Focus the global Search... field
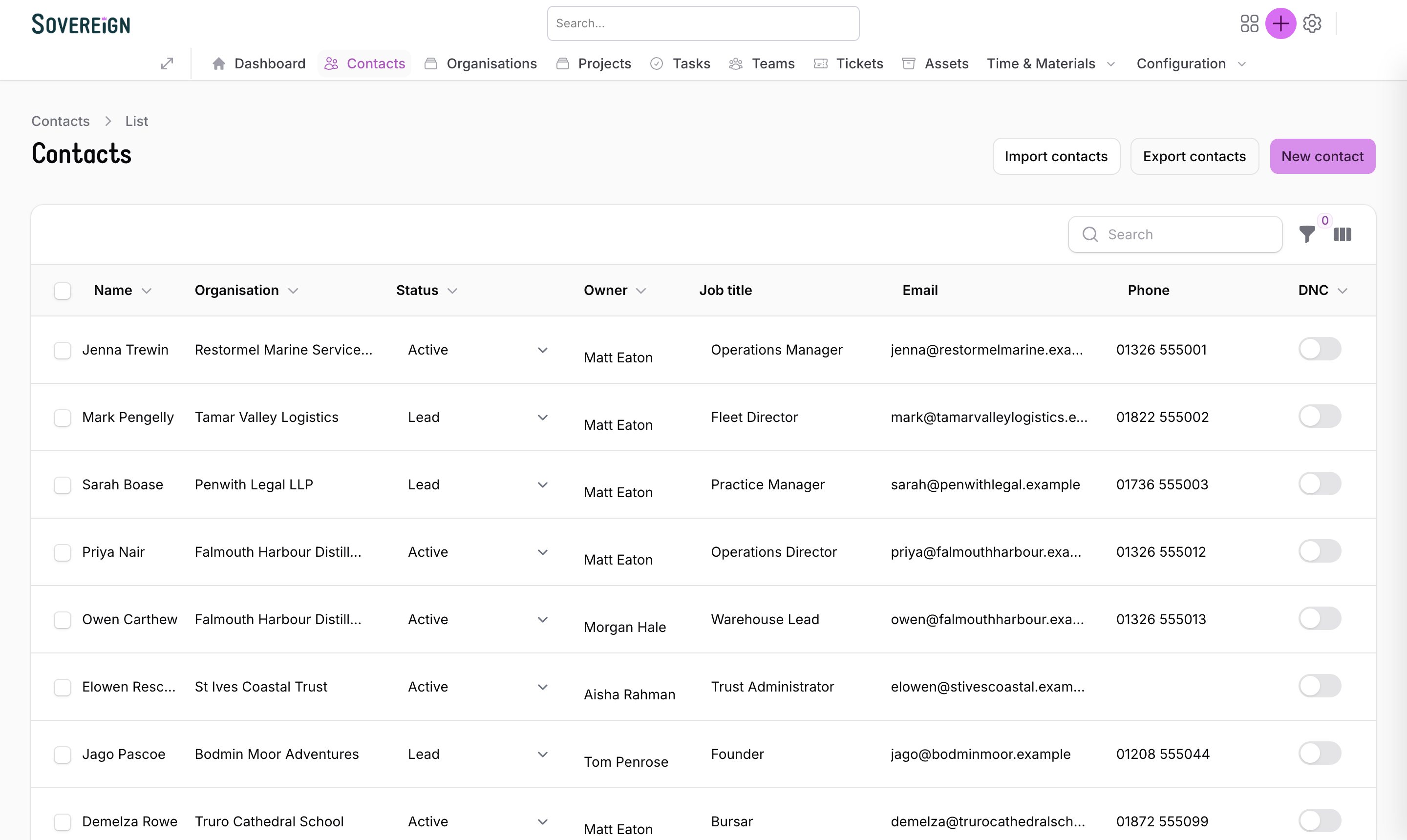 [703, 23]
